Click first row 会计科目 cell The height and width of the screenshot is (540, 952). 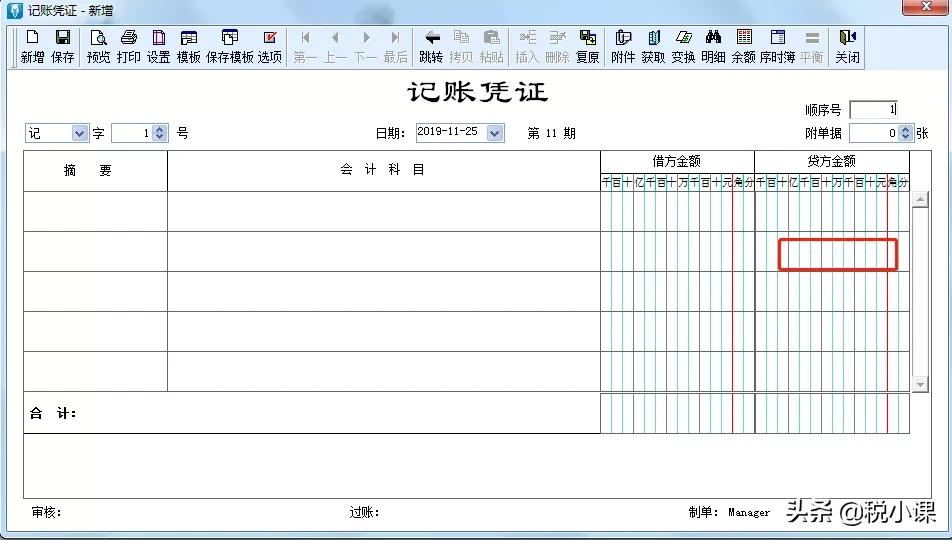pos(384,211)
